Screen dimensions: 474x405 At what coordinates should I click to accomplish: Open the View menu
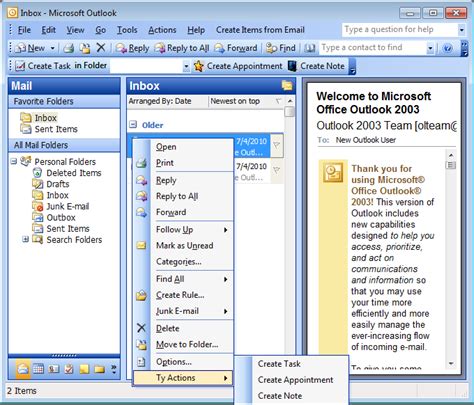click(x=75, y=30)
